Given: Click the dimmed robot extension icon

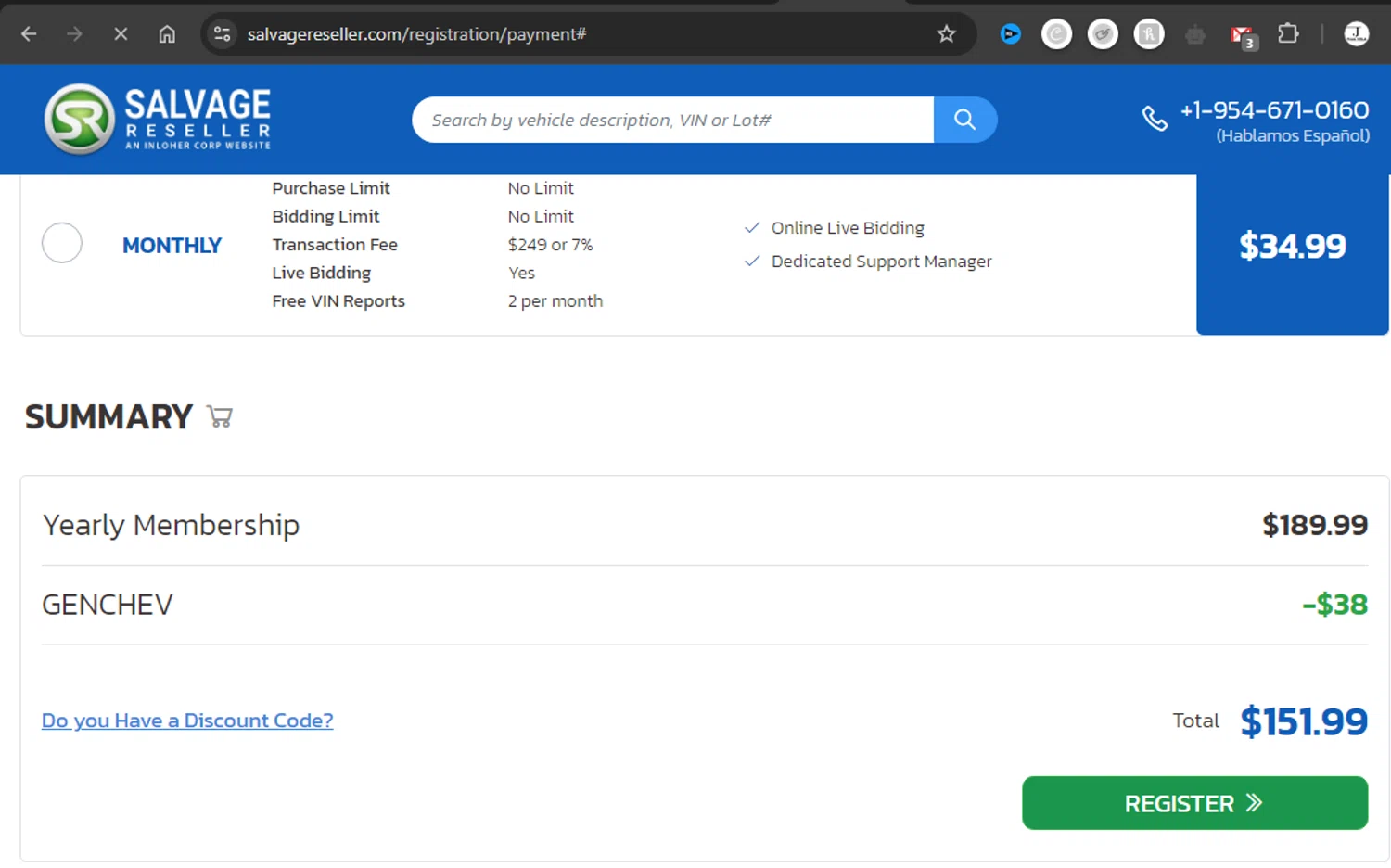Looking at the screenshot, I should coord(1195,35).
